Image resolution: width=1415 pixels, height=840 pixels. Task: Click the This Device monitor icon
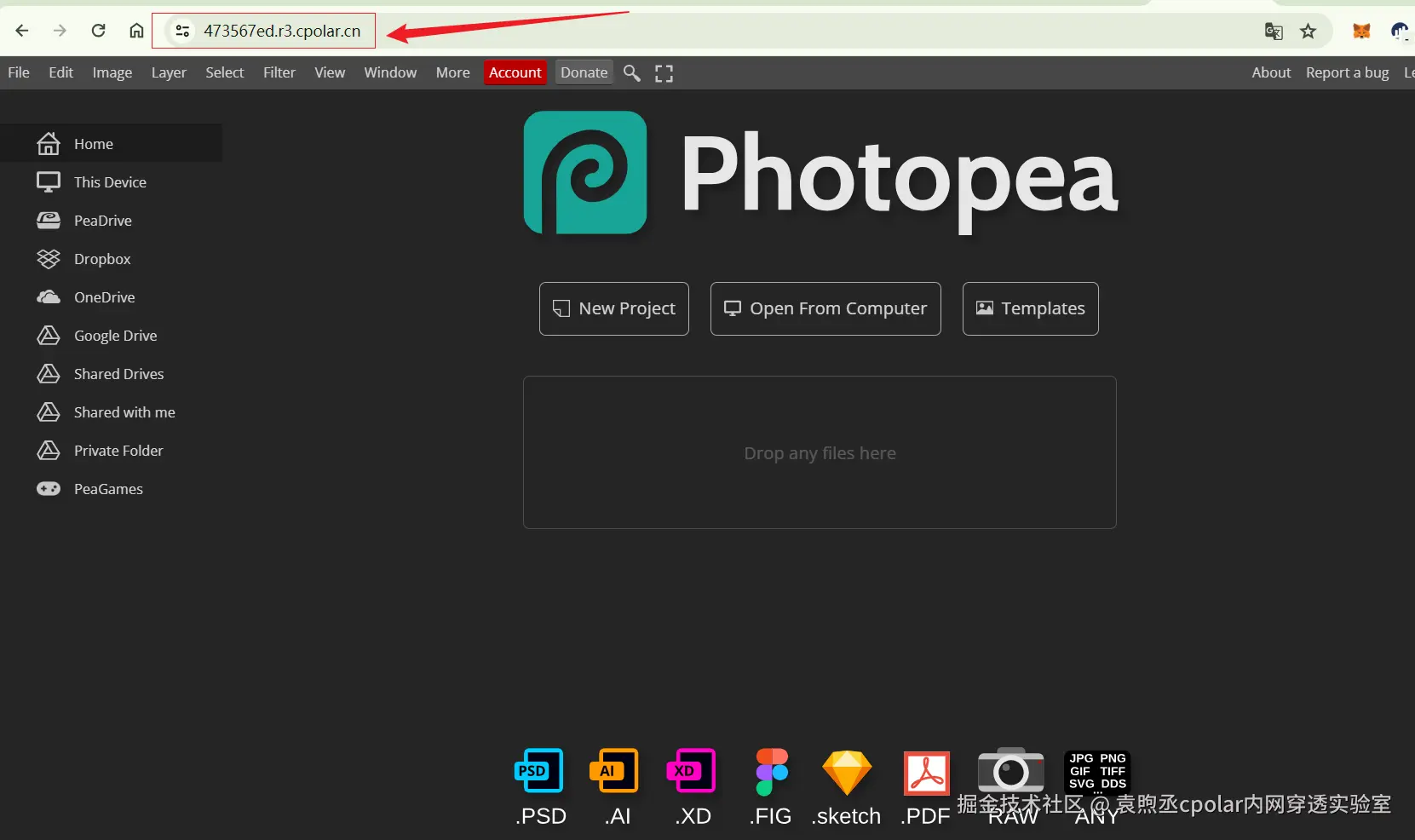point(49,181)
